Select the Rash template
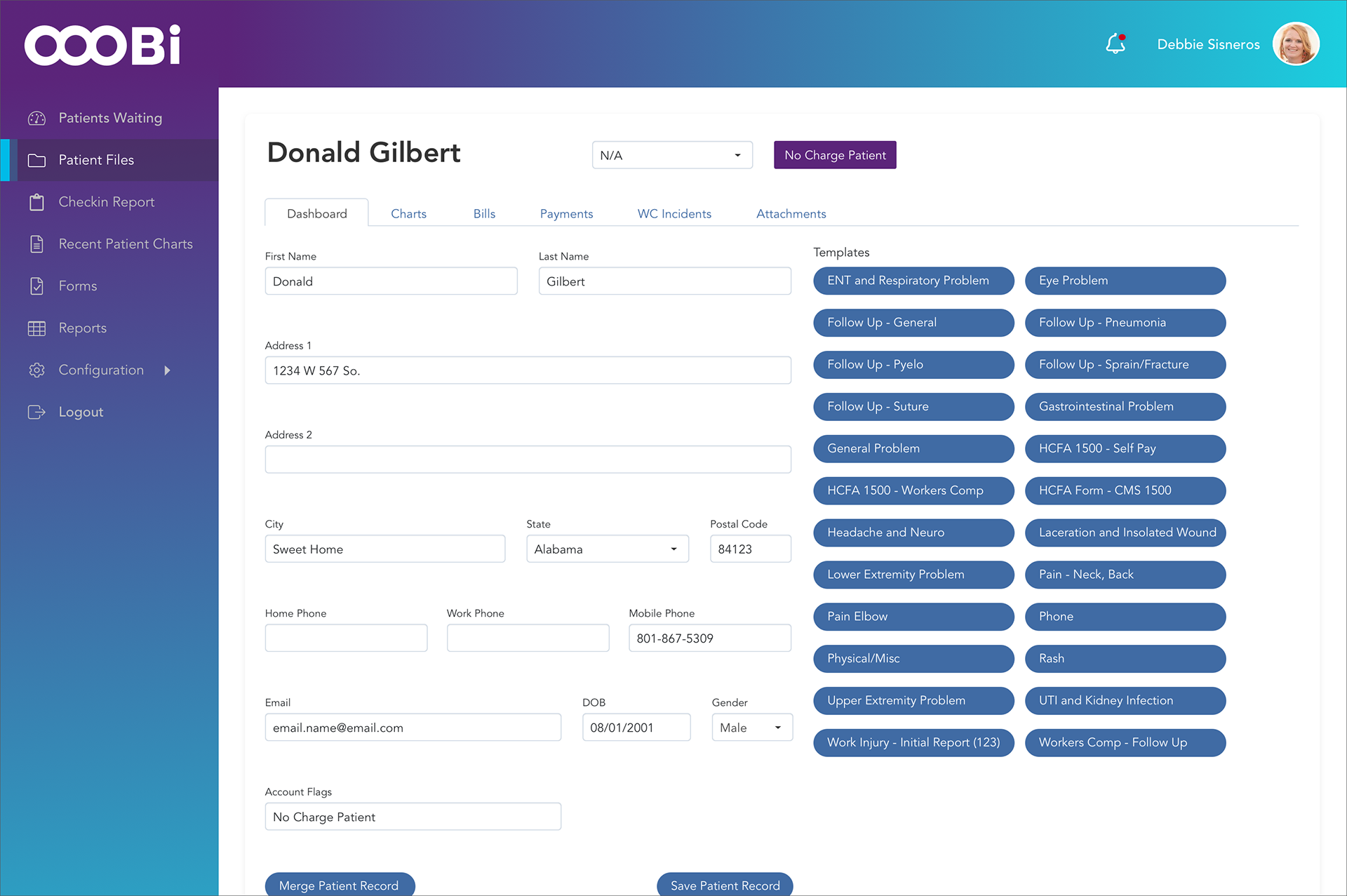Screen dimensions: 1347x896 (x=1125, y=659)
